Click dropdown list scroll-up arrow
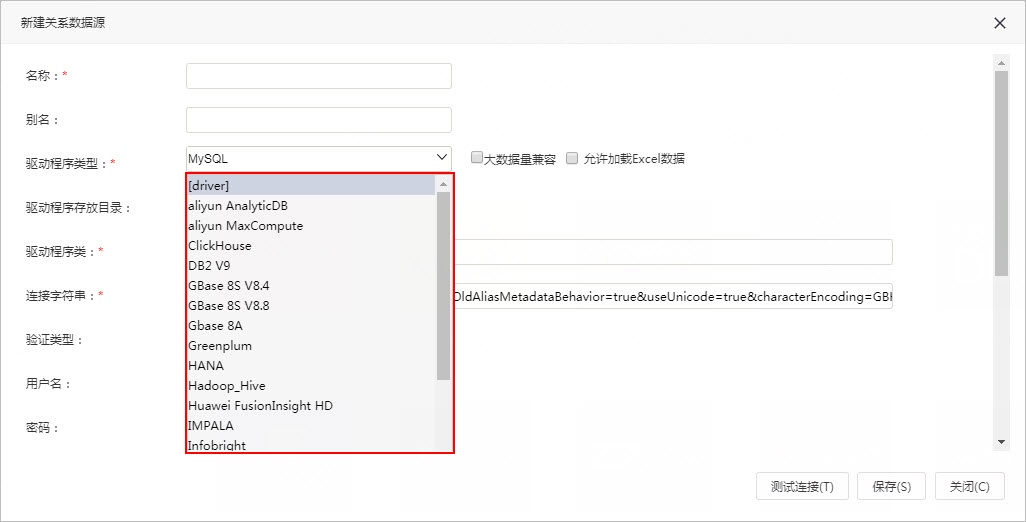The height and width of the screenshot is (522, 1026). click(x=443, y=184)
